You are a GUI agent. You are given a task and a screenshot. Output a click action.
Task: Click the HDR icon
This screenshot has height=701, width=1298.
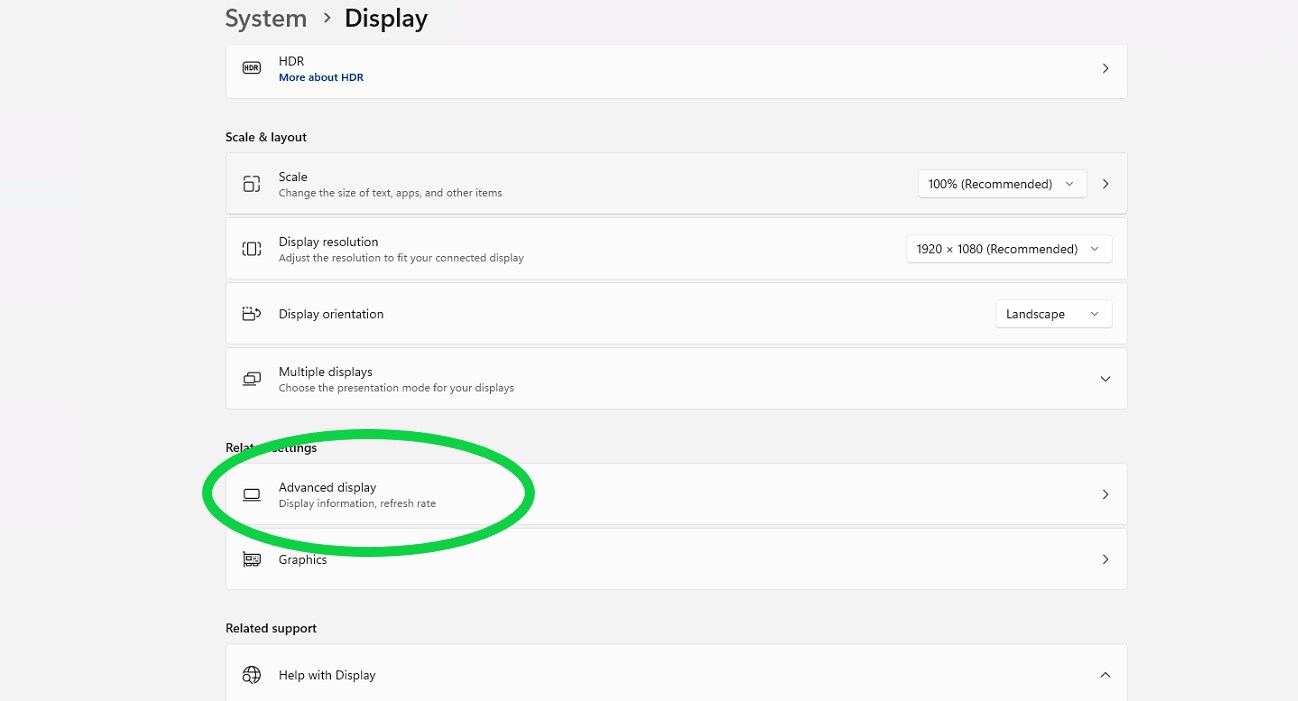[x=251, y=68]
